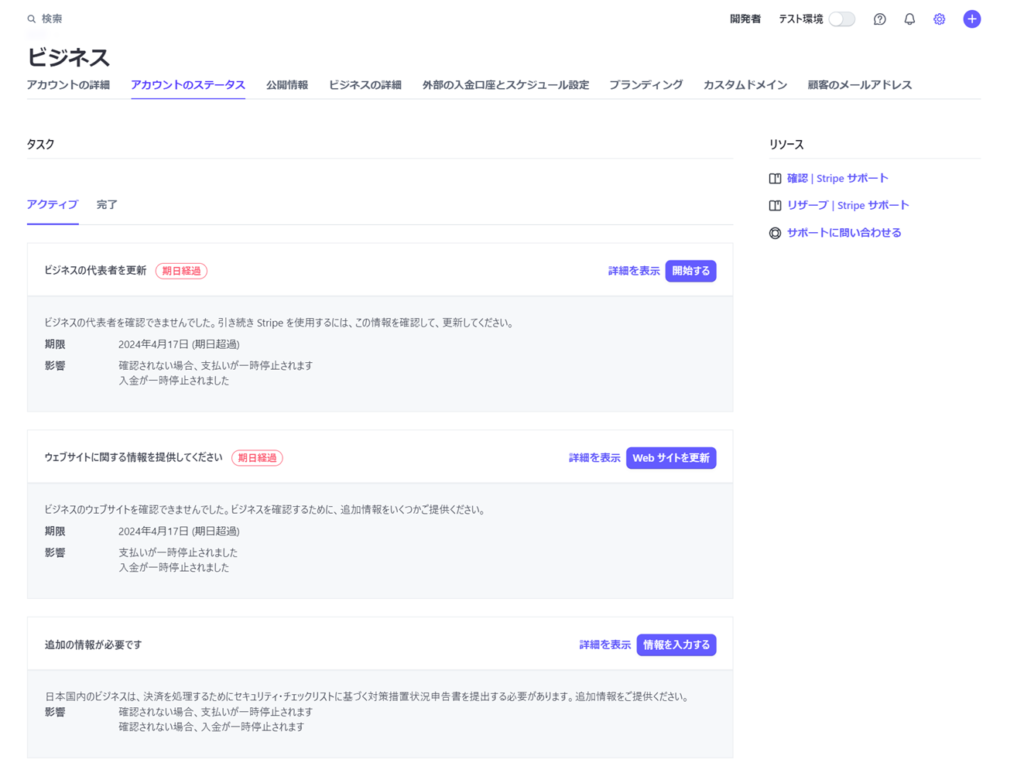This screenshot has width=1024, height=766.
Task: Switch to アカウントの詳細 tab
Action: [x=69, y=85]
